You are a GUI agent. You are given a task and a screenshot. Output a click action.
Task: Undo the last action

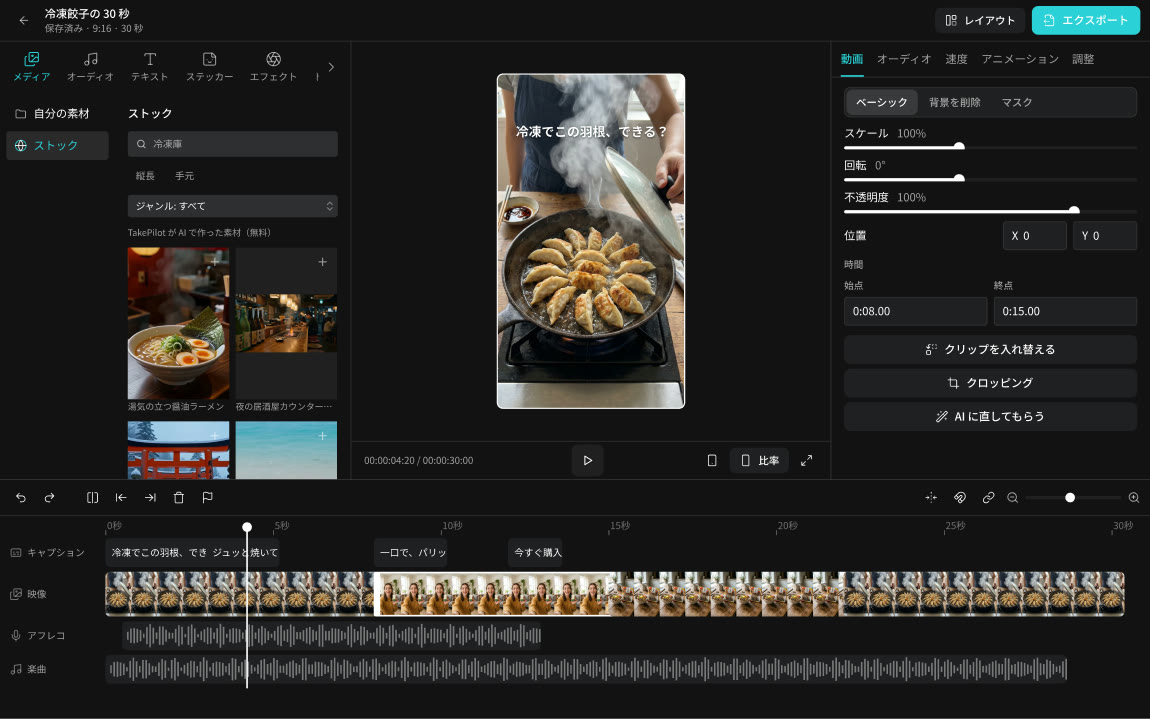21,497
